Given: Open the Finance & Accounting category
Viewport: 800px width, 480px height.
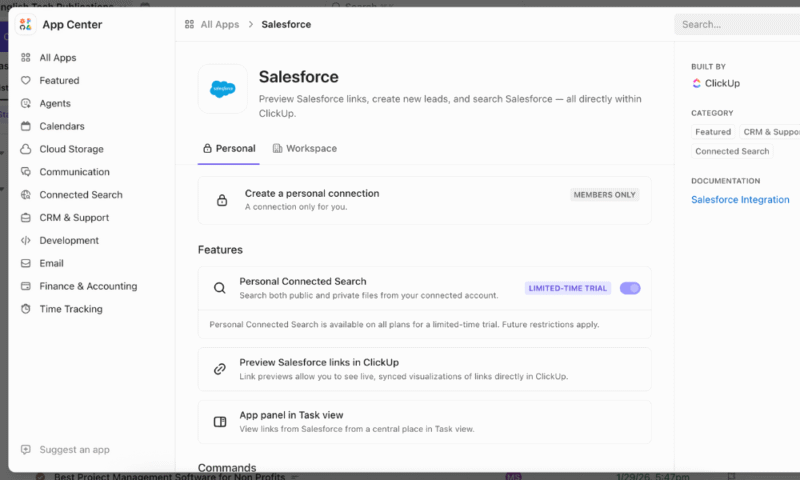Looking at the screenshot, I should pos(88,286).
